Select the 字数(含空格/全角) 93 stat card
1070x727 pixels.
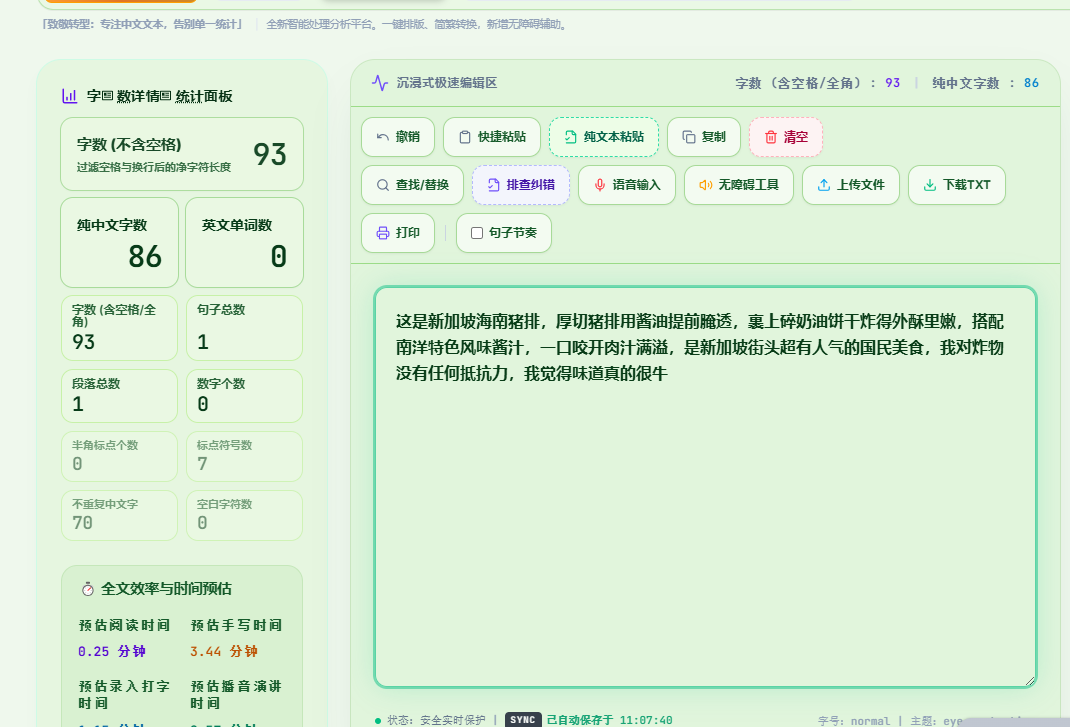coord(119,328)
